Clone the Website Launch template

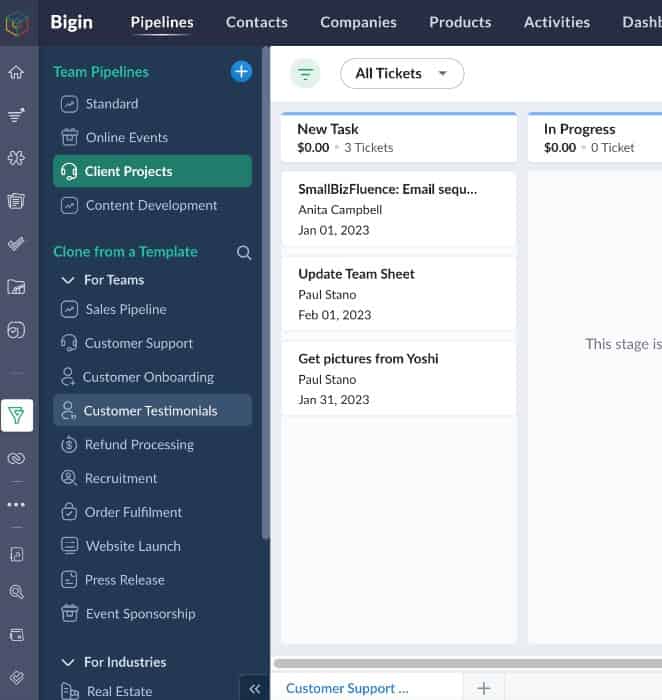[153, 546]
